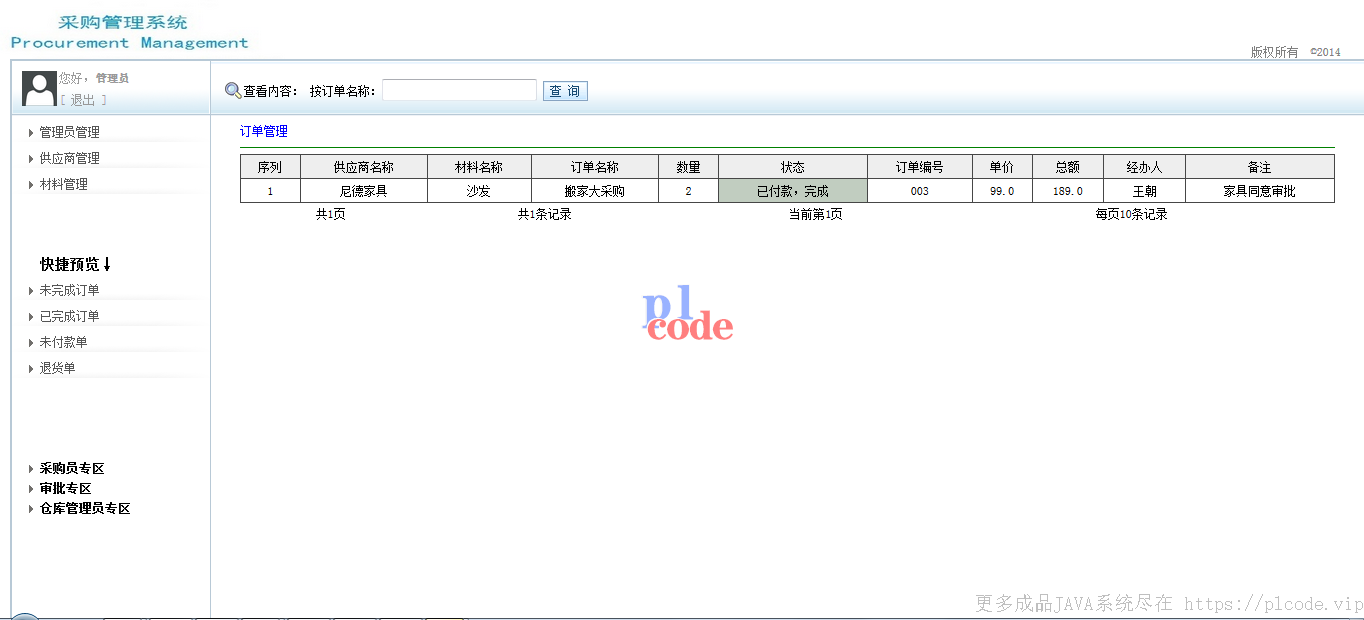Select the 尼德家具 supplier cell
Viewport: 1364px width, 620px height.
click(363, 191)
